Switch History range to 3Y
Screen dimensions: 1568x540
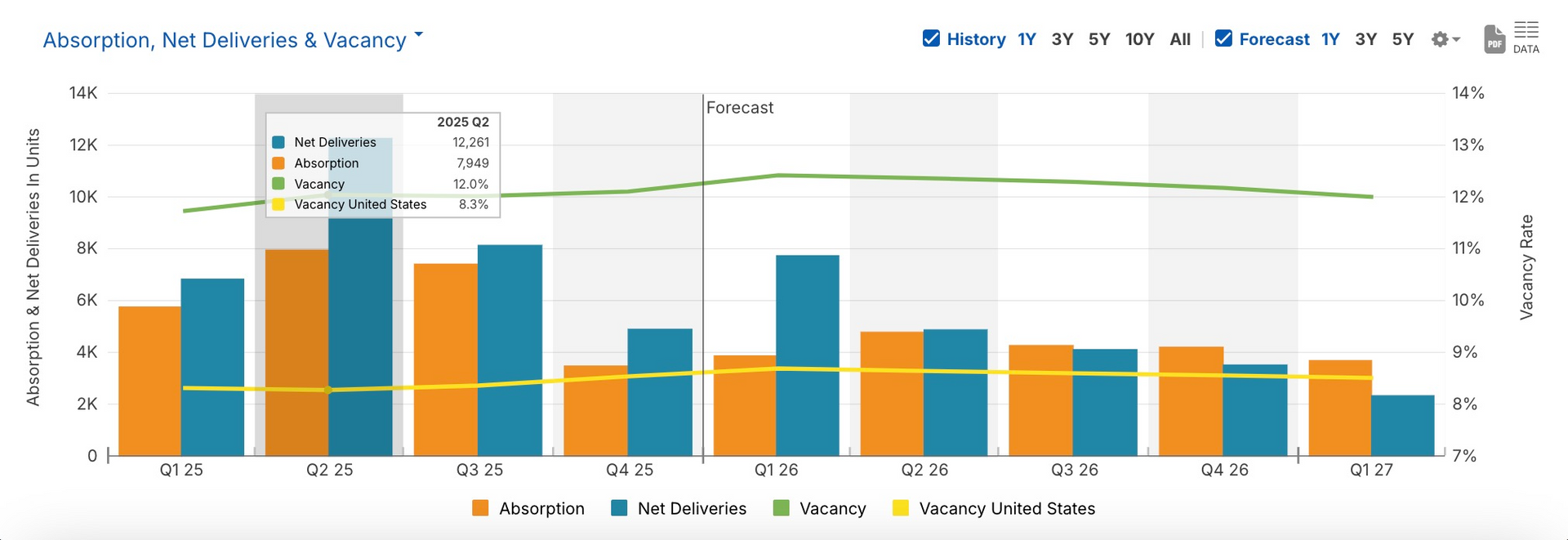click(1062, 39)
